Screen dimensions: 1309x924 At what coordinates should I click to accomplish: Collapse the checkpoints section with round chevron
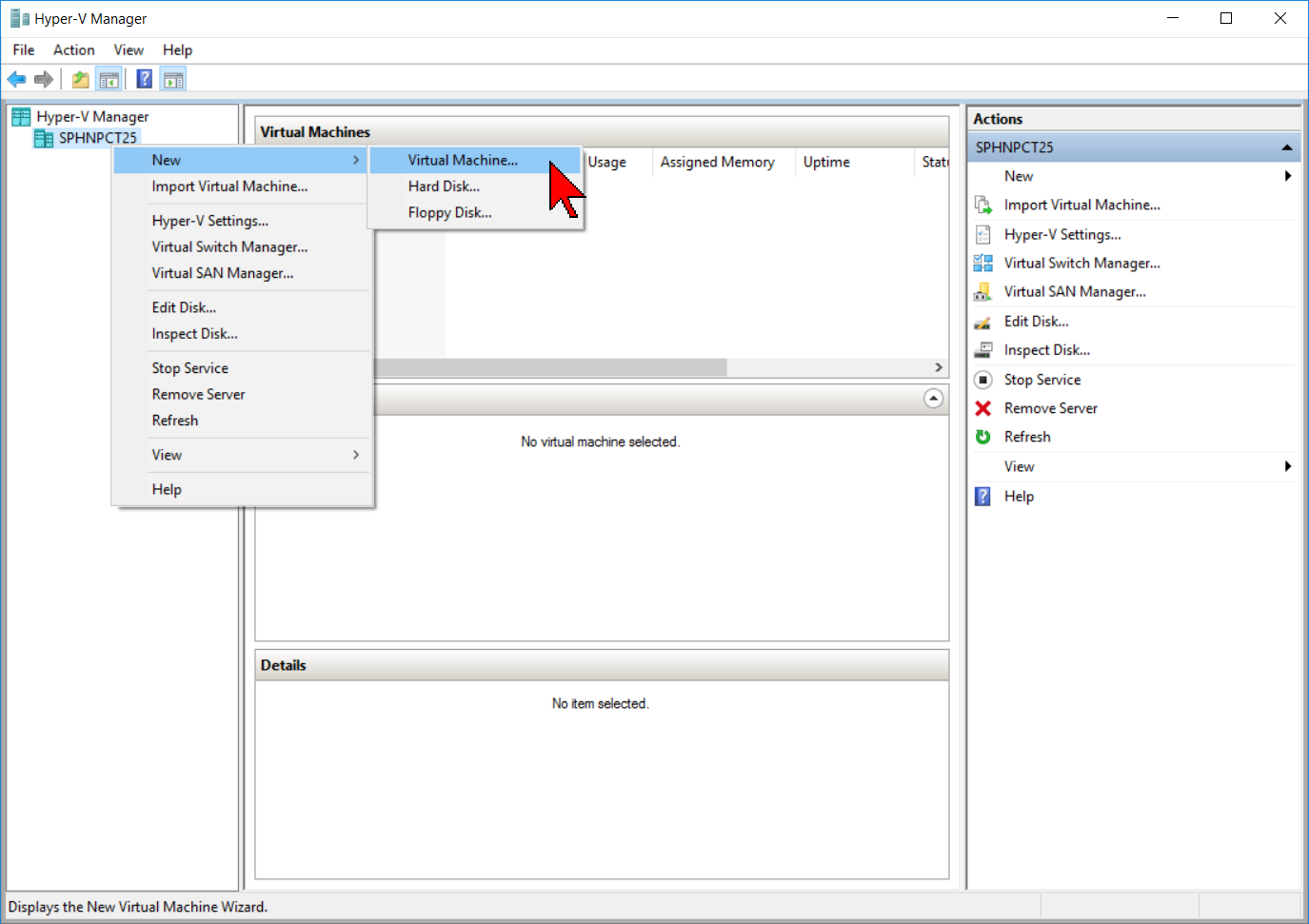pos(934,399)
